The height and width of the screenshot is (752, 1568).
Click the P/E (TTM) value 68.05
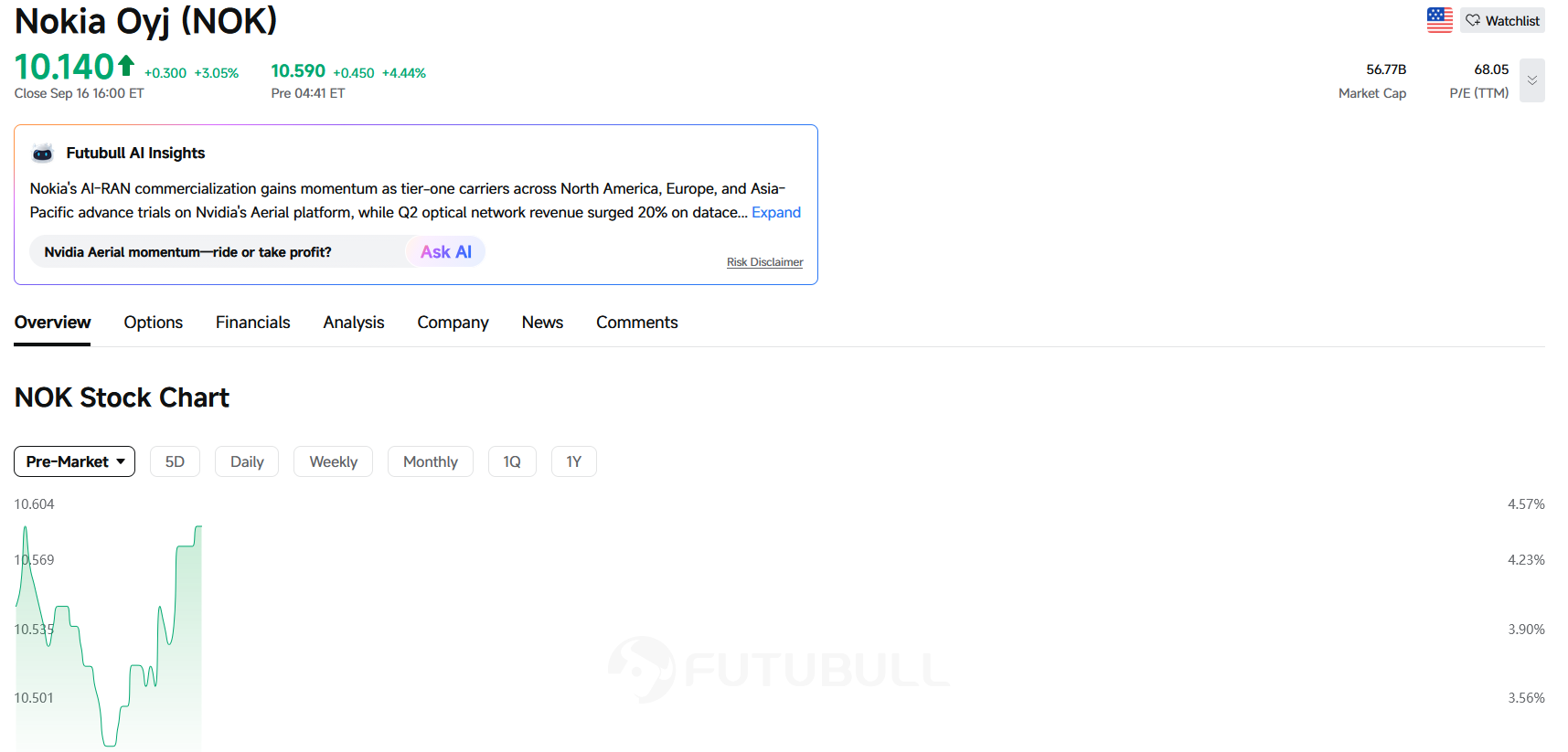(x=1491, y=69)
